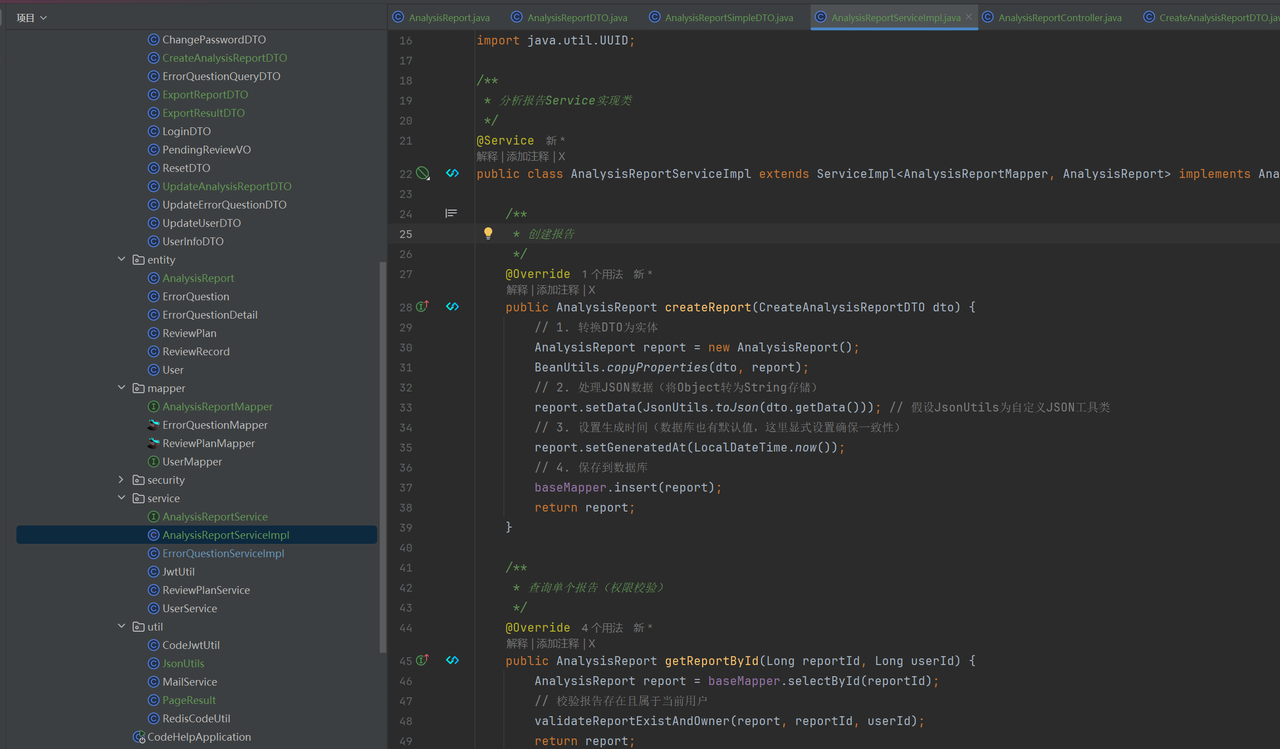The width and height of the screenshot is (1280, 749).
Task: Click the interface icon beside UserMapper
Action: click(x=153, y=462)
